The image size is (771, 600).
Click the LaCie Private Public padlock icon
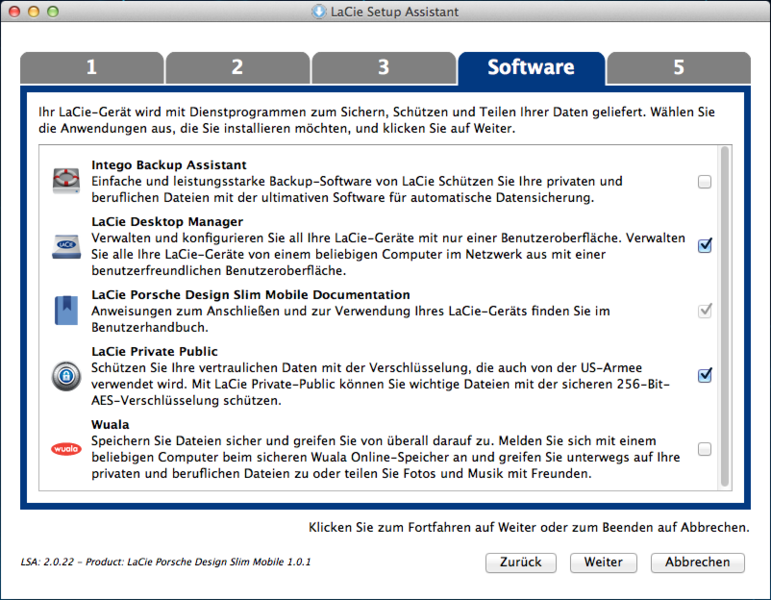[66, 376]
